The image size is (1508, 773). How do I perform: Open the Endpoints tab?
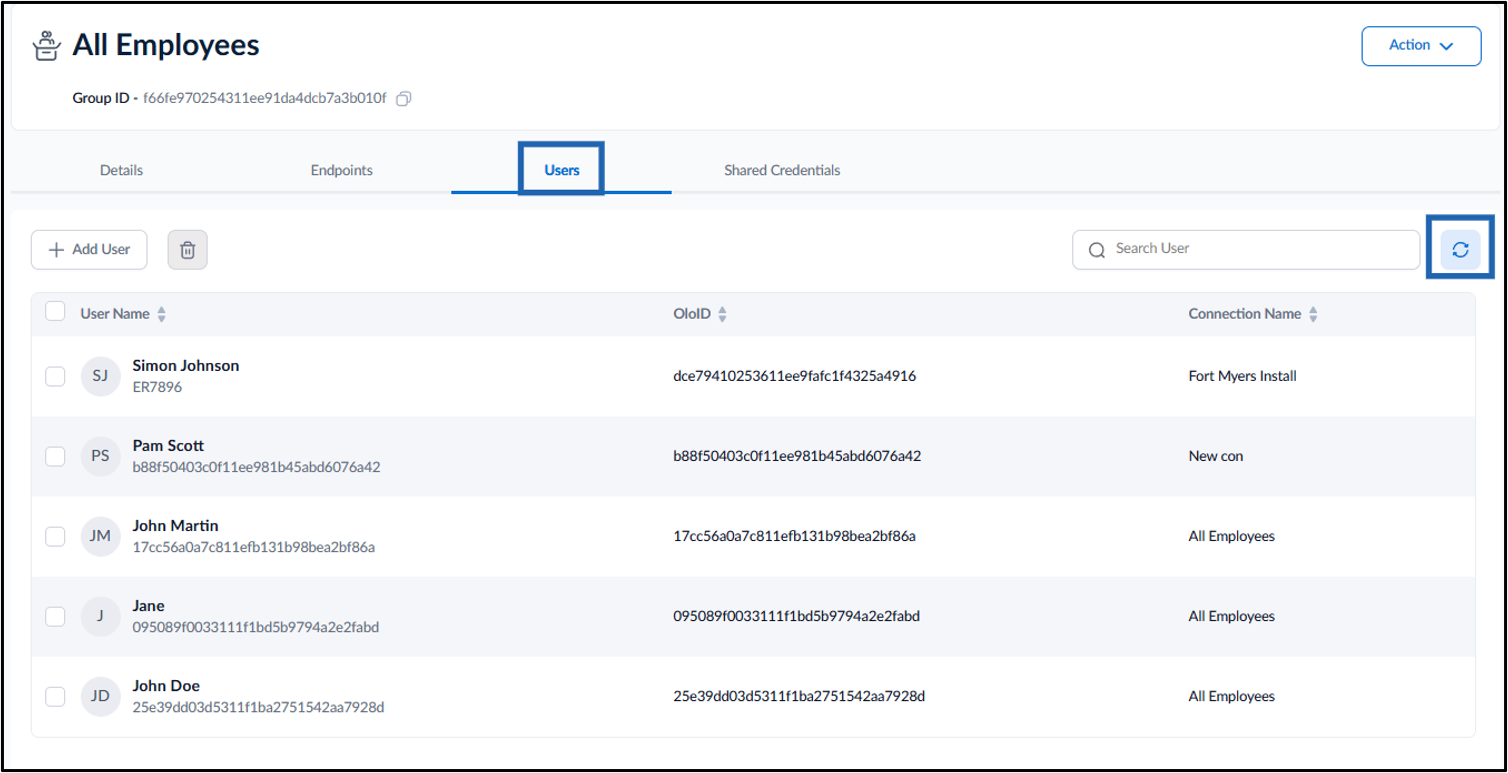(342, 170)
